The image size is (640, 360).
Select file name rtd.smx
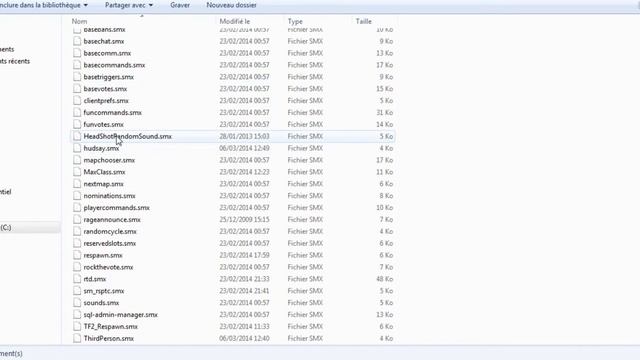(x=95, y=279)
